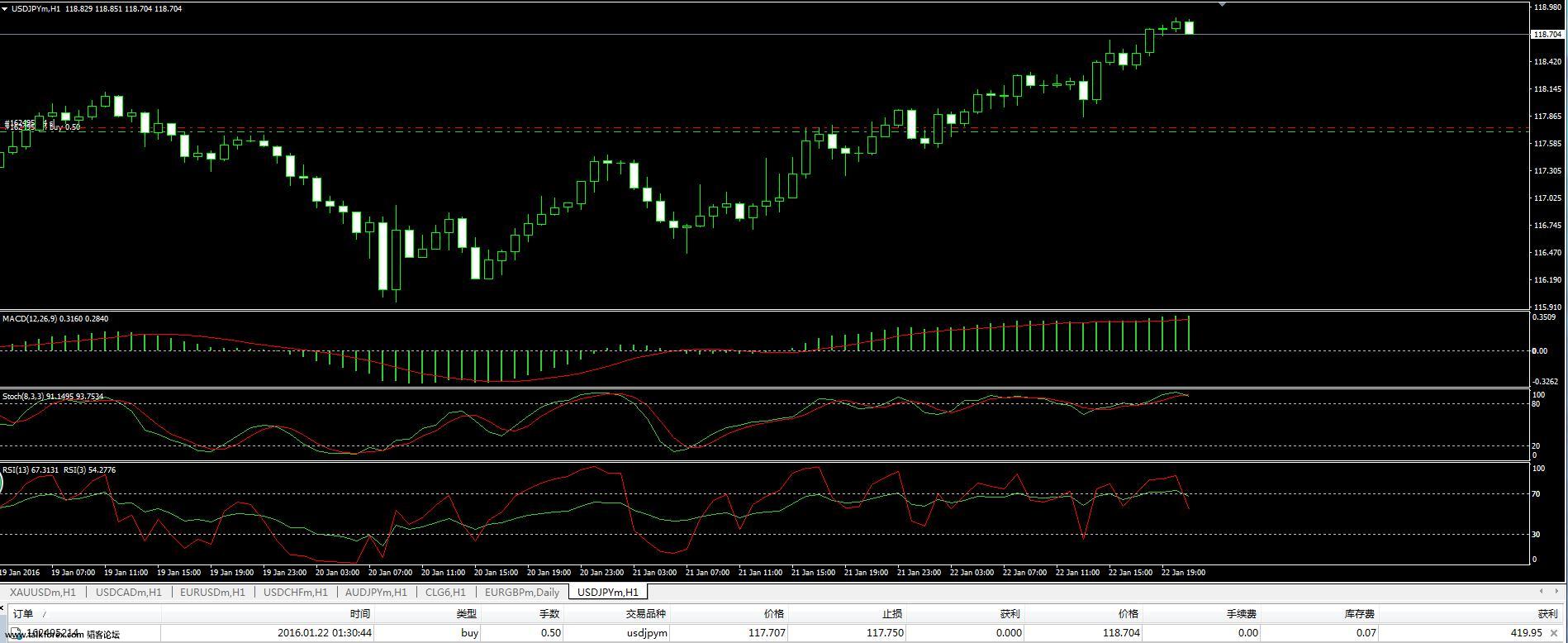Click the active USDJPYm,H1 tab
1568x643 pixels.
point(608,592)
